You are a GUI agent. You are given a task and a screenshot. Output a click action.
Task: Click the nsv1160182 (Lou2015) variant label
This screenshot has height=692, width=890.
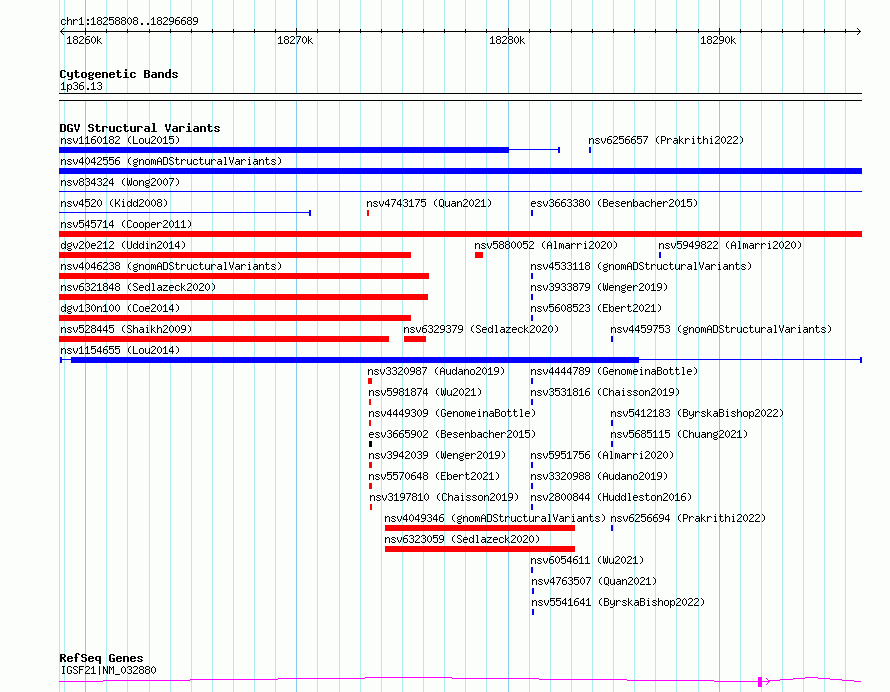[120, 140]
